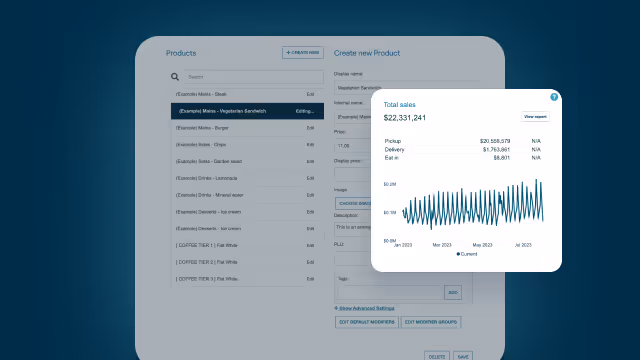This screenshot has width=640, height=360.
Task: Click the Eat in sales row
Action: click(462, 158)
